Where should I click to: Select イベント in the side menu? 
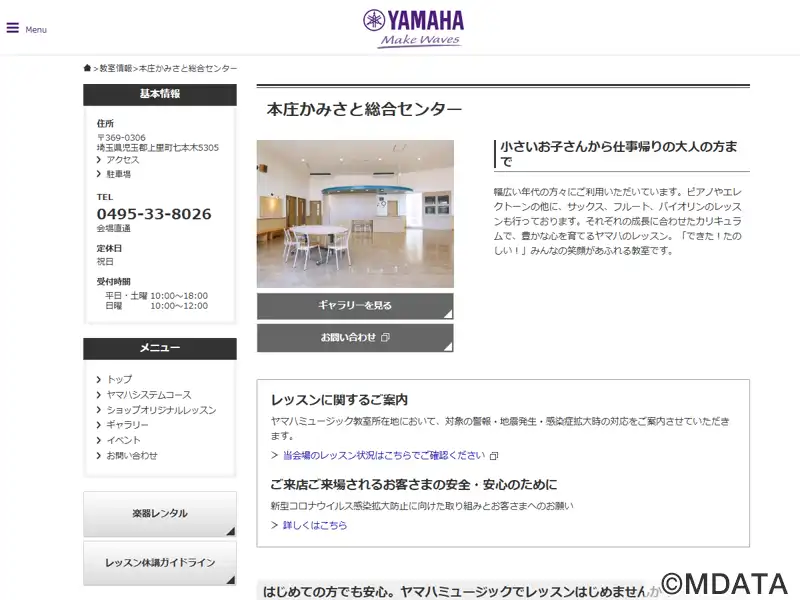point(123,440)
